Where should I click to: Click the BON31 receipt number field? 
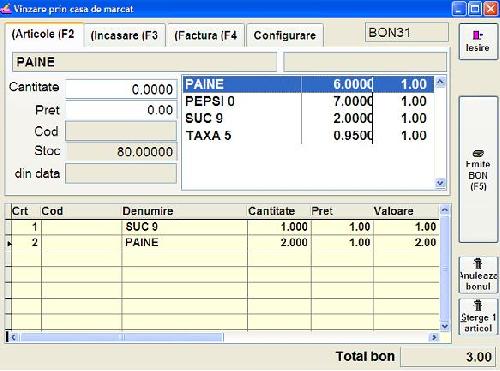(x=407, y=33)
